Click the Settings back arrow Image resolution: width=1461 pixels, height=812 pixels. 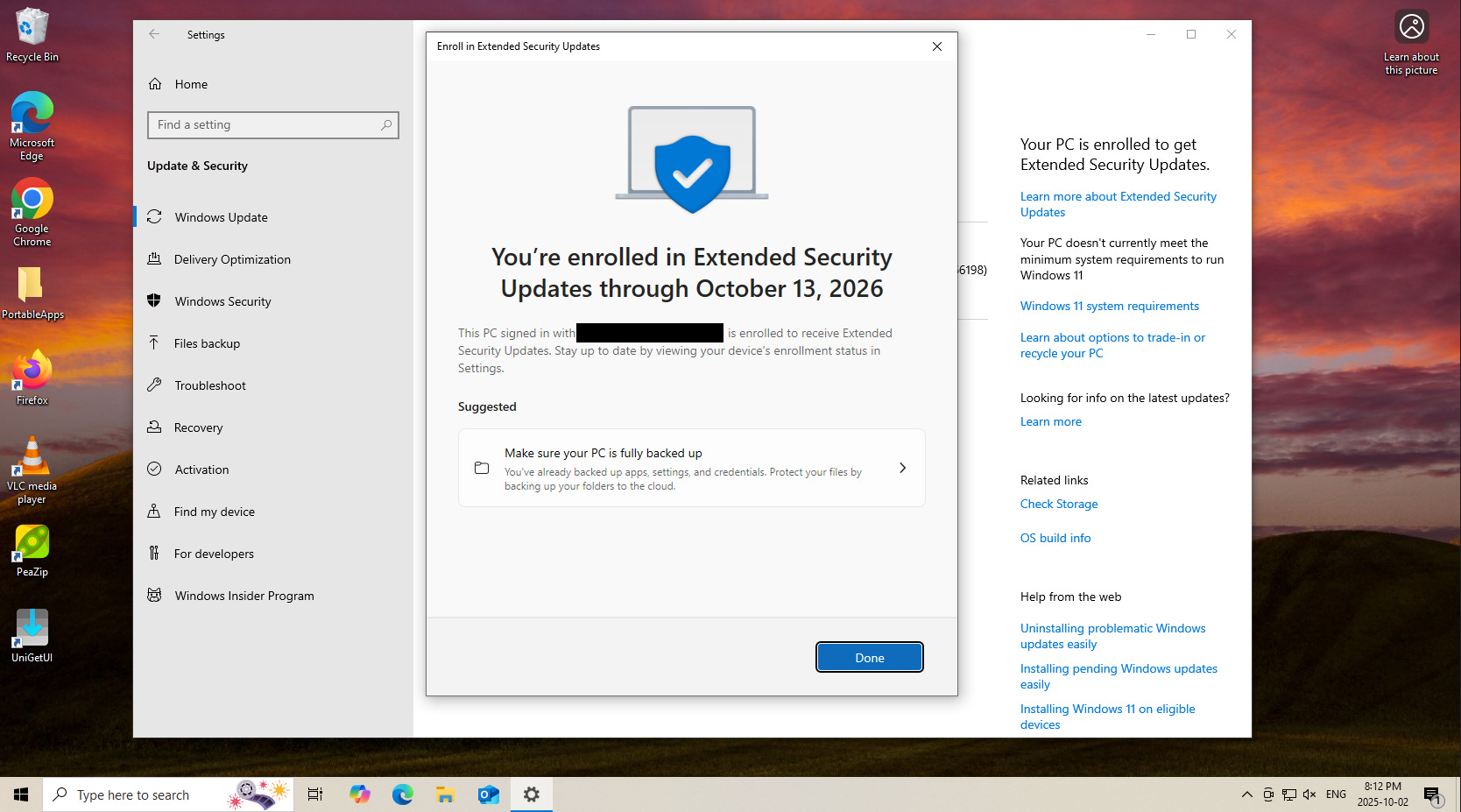pos(154,34)
